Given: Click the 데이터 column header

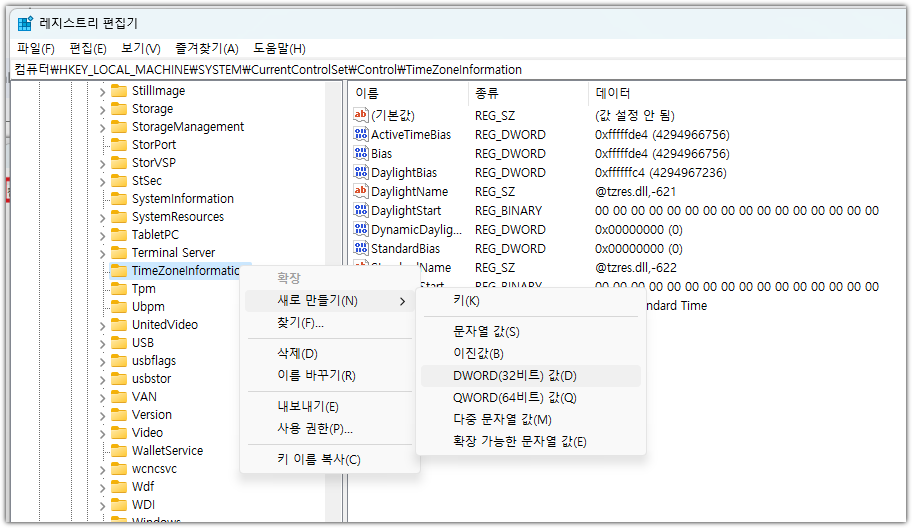Looking at the screenshot, I should tap(612, 93).
